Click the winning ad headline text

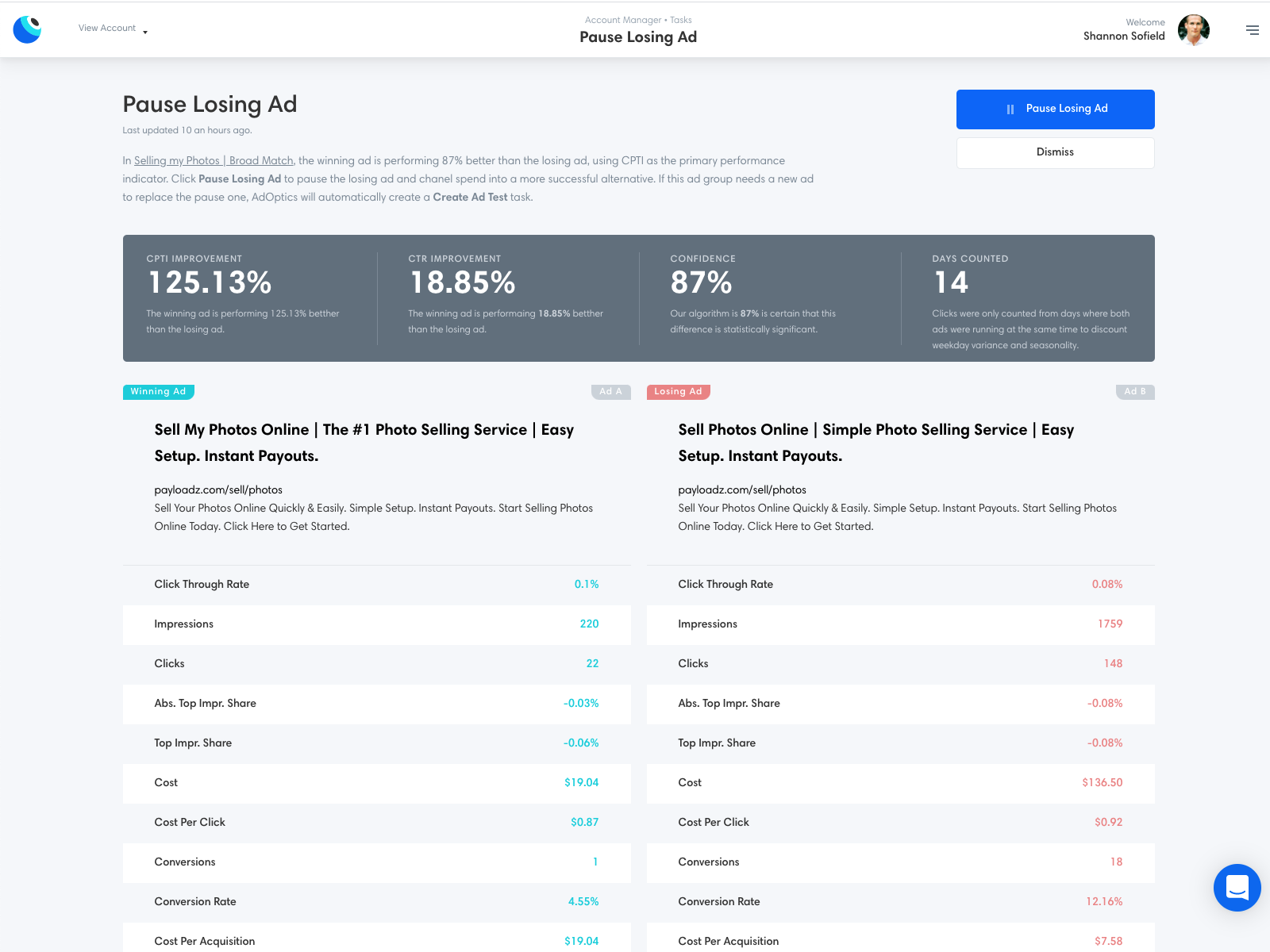click(x=364, y=443)
